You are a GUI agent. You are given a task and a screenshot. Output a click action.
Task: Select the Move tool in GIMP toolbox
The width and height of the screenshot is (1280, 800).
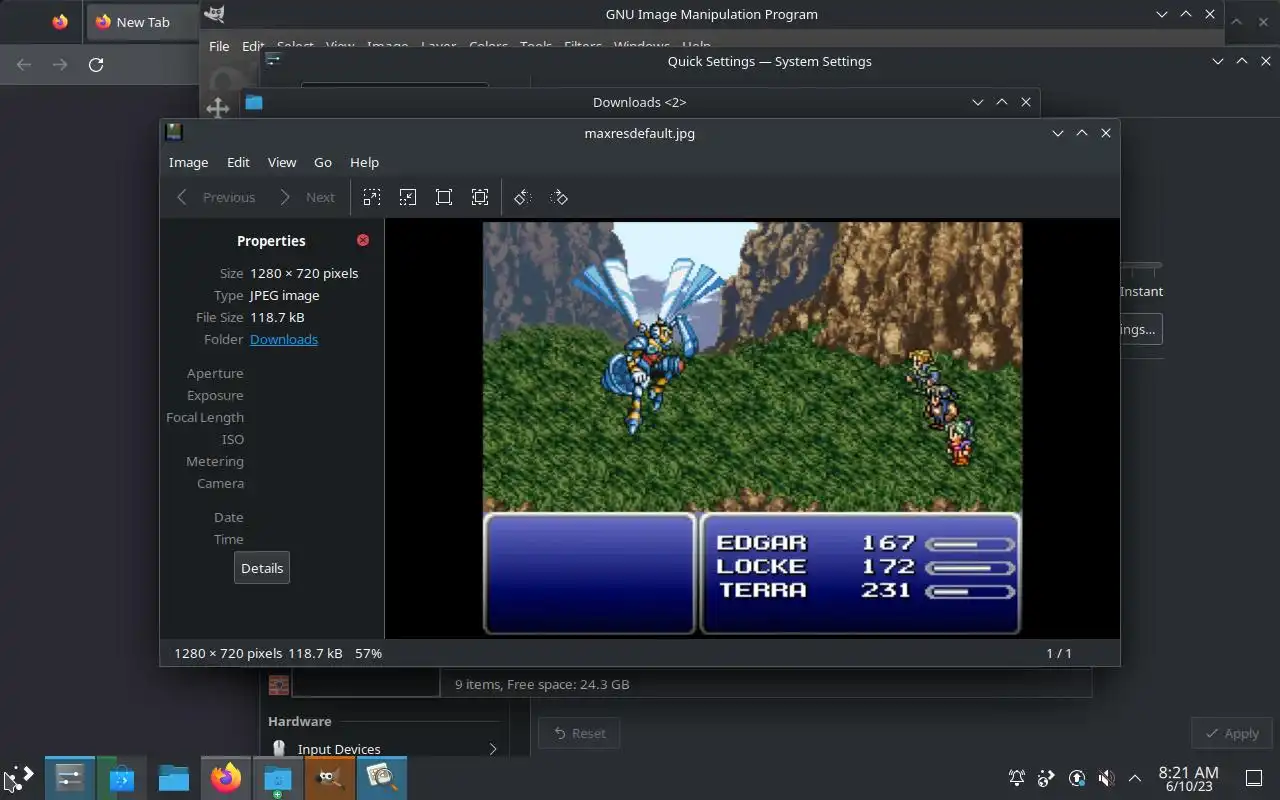point(217,108)
